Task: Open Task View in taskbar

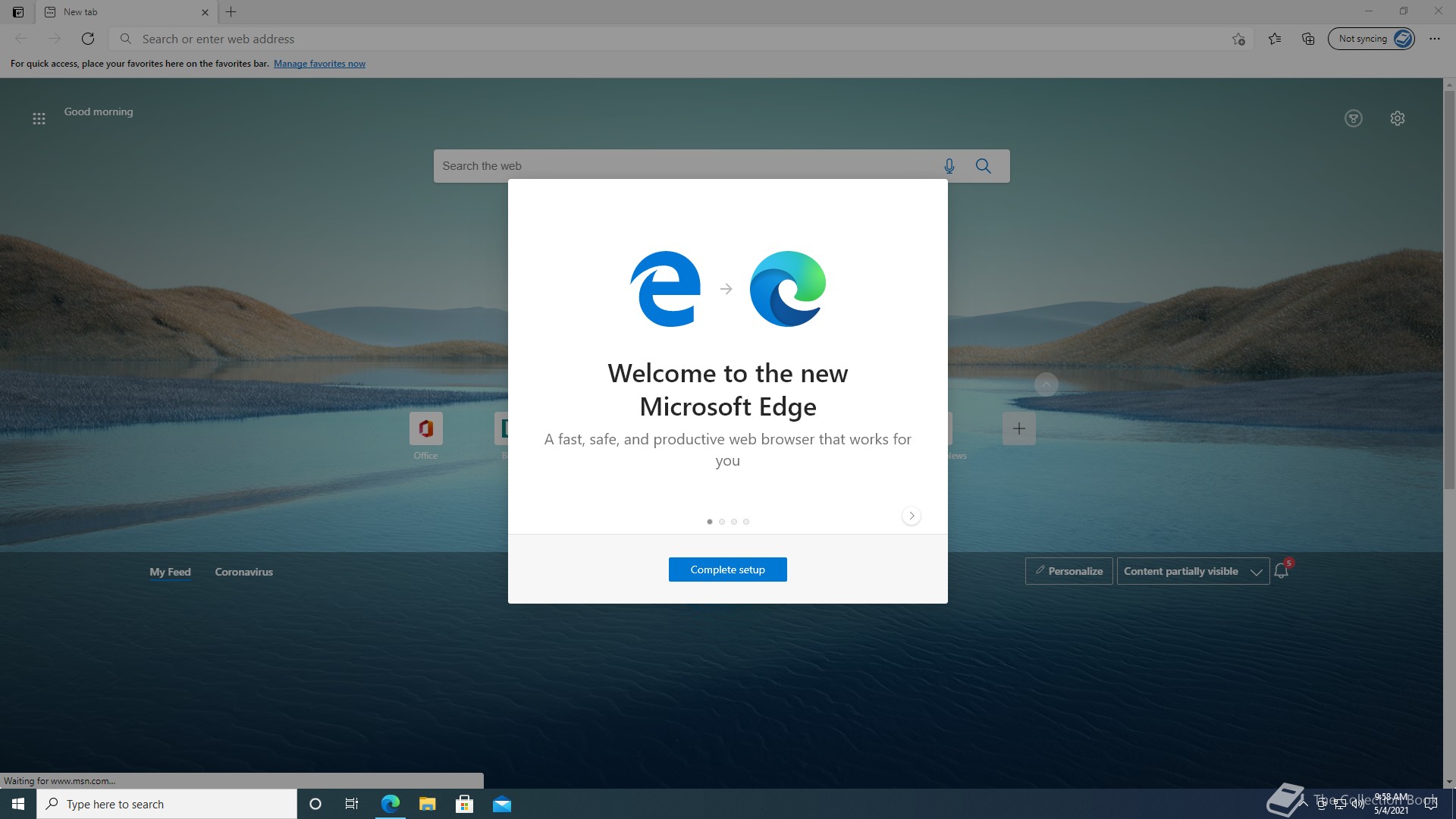Action: [x=352, y=804]
